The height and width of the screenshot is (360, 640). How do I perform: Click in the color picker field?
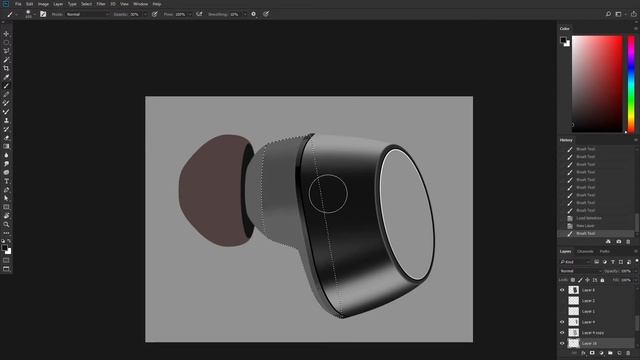tap(597, 84)
